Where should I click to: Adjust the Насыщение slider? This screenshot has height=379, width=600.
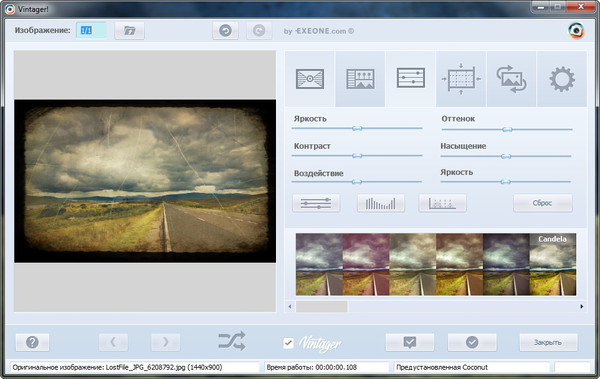click(x=506, y=156)
